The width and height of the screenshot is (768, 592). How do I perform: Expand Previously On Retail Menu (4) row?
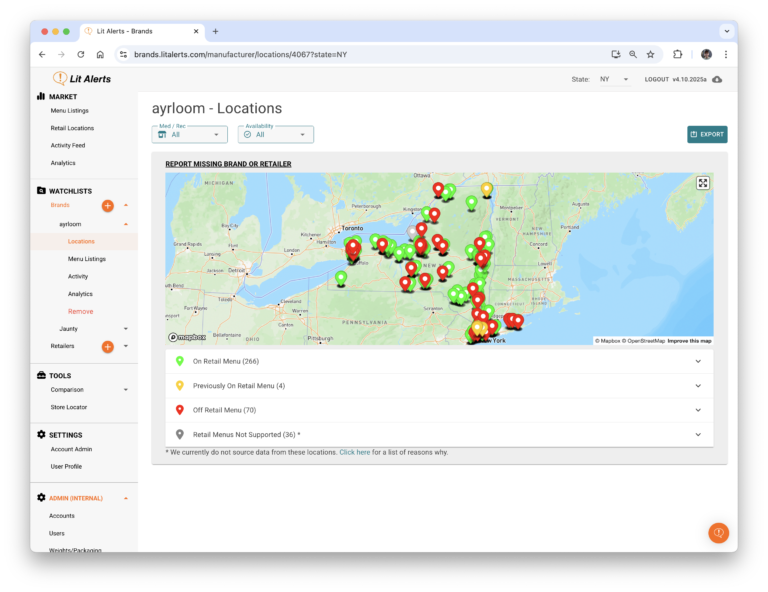click(439, 386)
